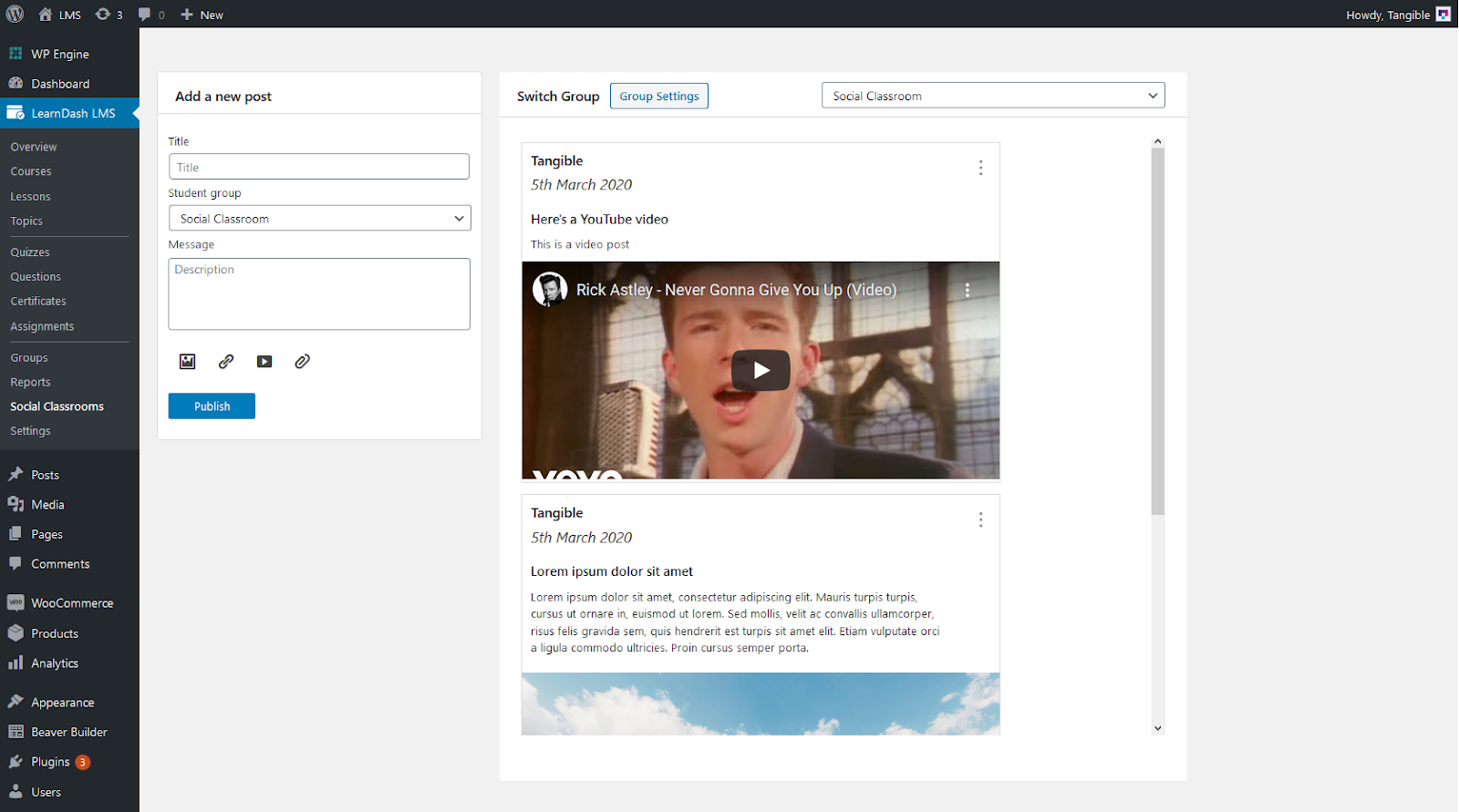Open three-dot menu on Lorem ipsum post
Viewport: 1459px width, 812px height.
(x=980, y=519)
